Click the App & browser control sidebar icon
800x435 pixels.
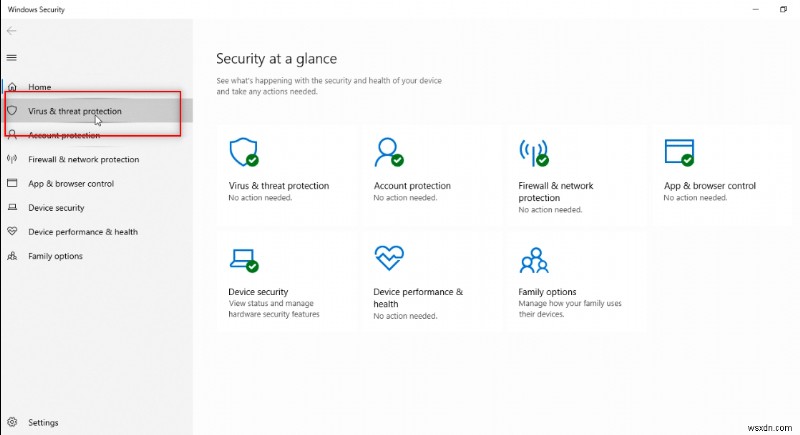12,184
